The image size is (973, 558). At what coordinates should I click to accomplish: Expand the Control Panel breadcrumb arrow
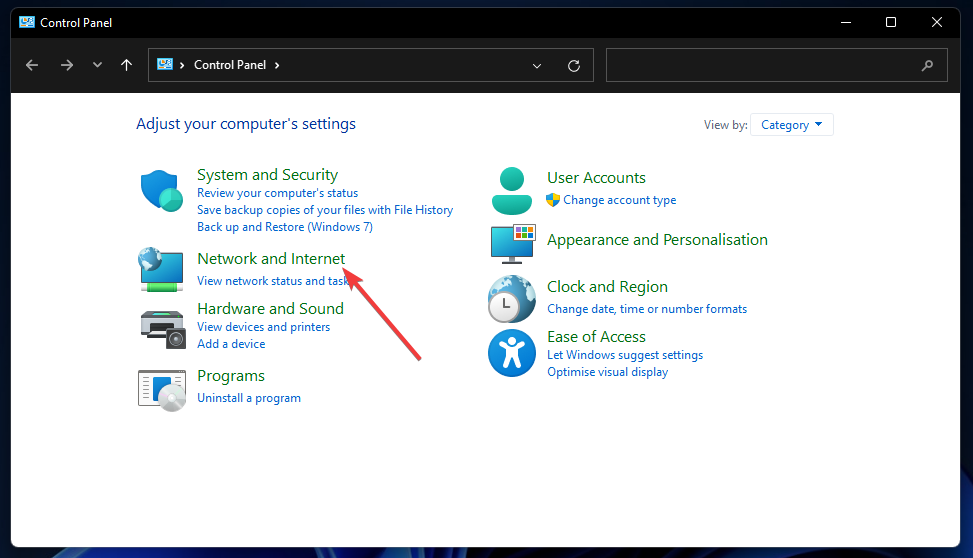(277, 65)
